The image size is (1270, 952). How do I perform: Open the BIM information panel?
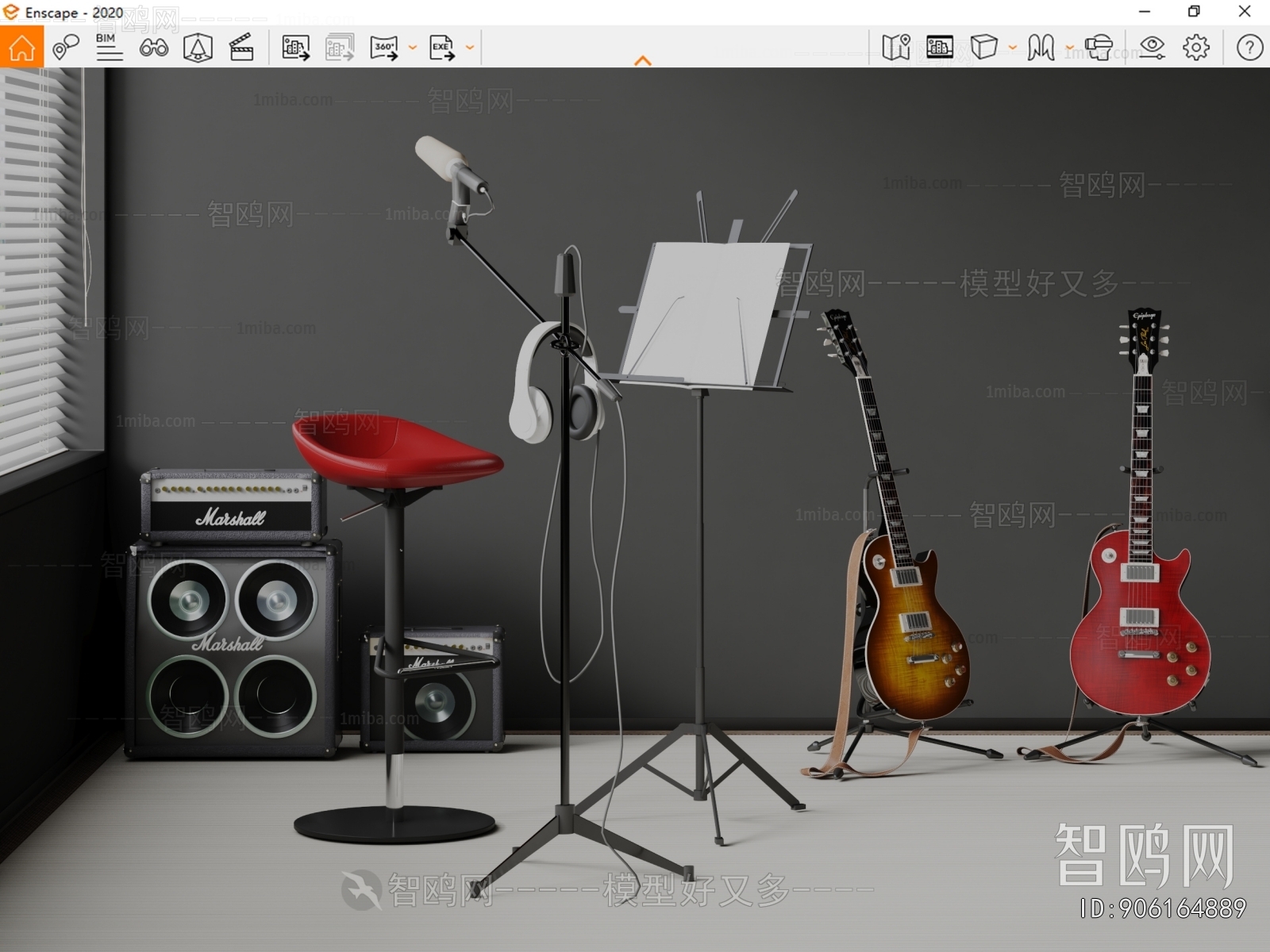109,48
